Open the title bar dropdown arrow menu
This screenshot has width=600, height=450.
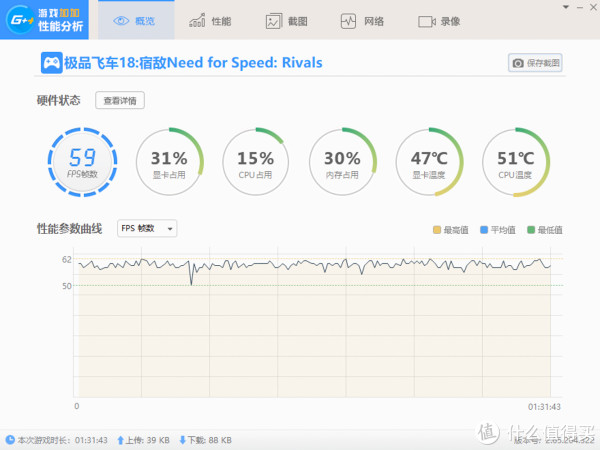click(566, 7)
